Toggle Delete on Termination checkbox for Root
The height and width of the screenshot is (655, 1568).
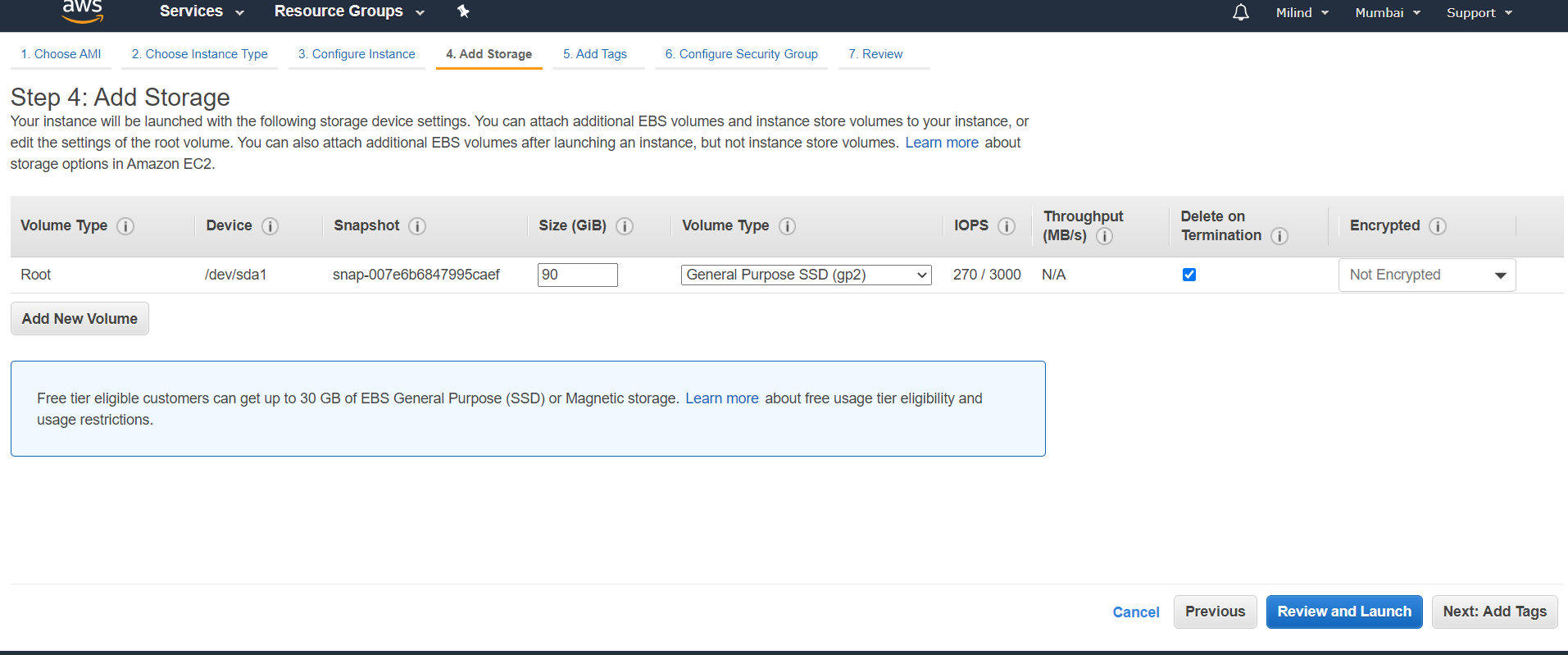(x=1189, y=275)
